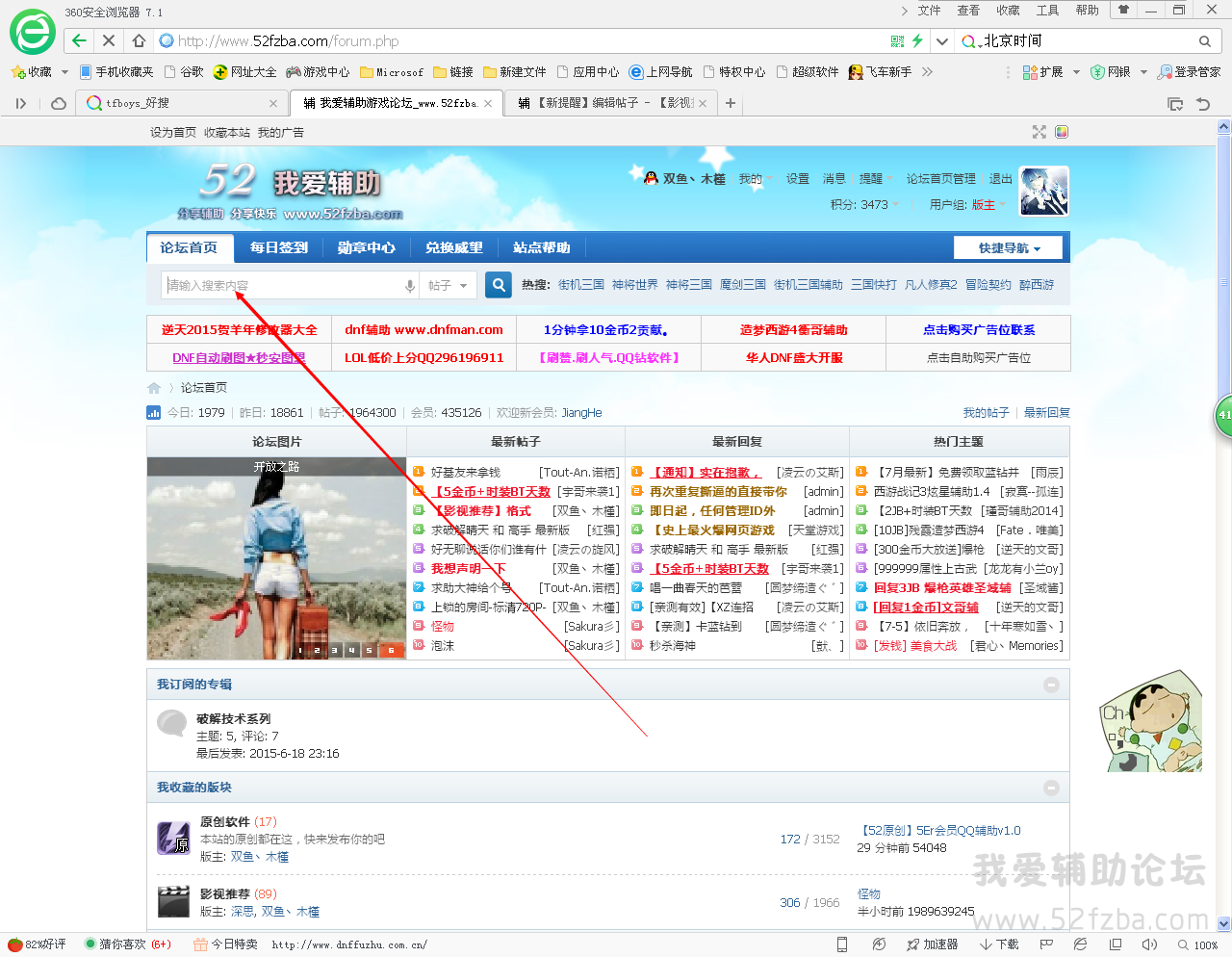Click the 100% zoom level control

[x=1198, y=944]
